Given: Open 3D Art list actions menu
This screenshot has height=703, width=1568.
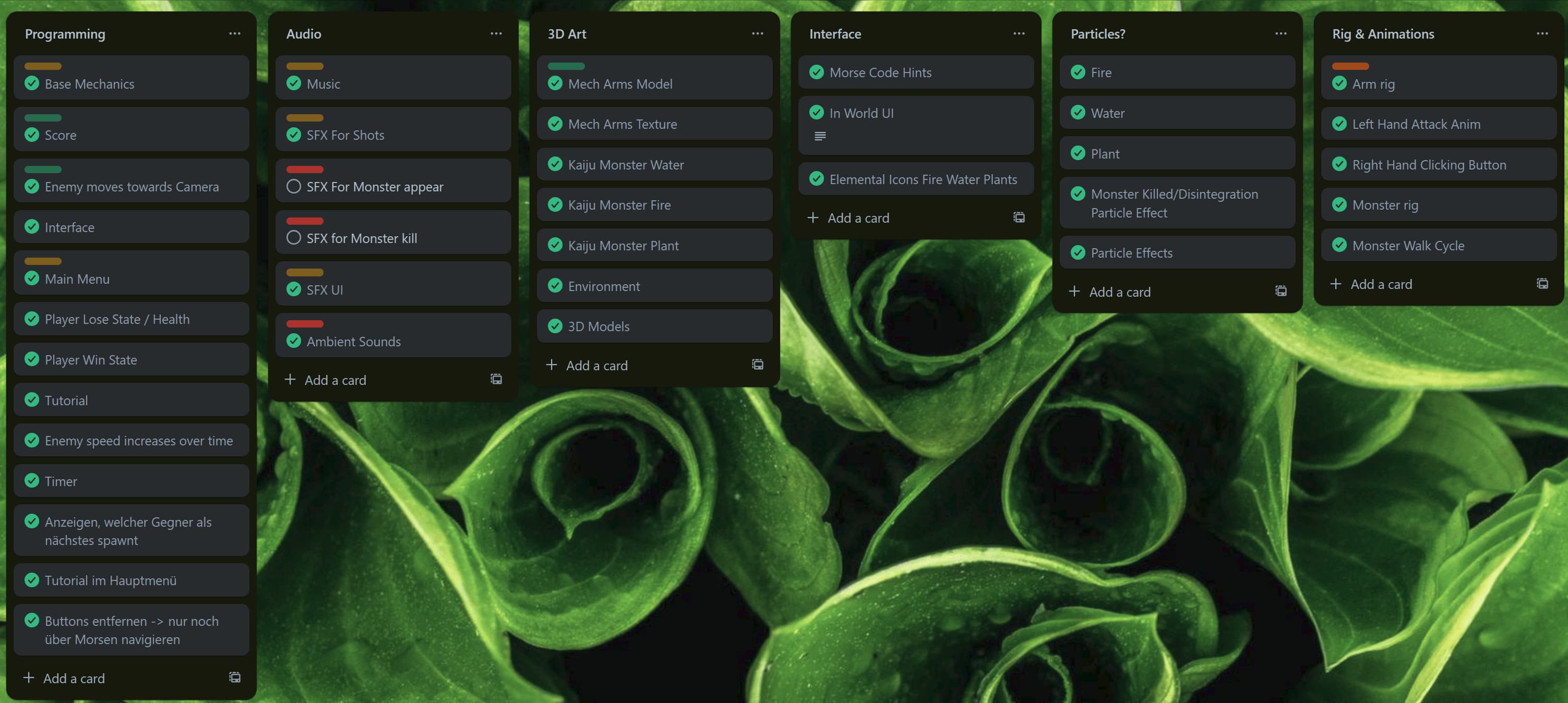Looking at the screenshot, I should point(757,33).
